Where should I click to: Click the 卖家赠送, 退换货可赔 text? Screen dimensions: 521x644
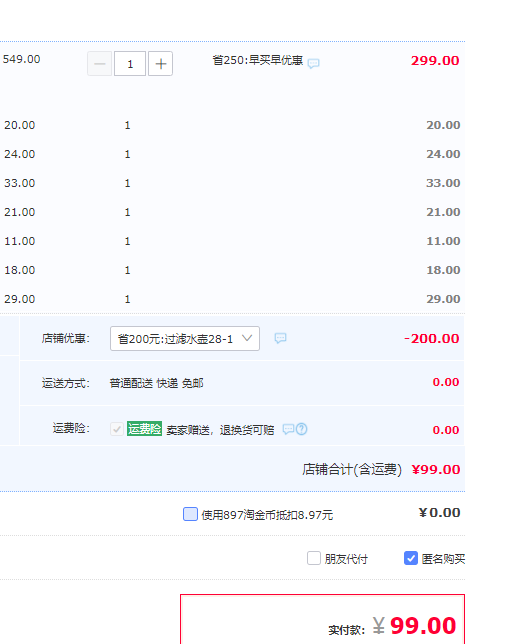coord(220,430)
